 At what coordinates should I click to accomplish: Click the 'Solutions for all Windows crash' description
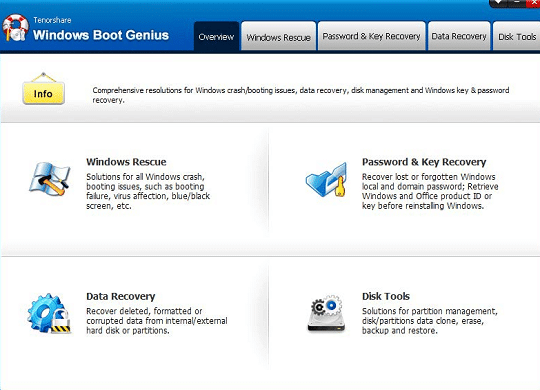click(x=148, y=191)
